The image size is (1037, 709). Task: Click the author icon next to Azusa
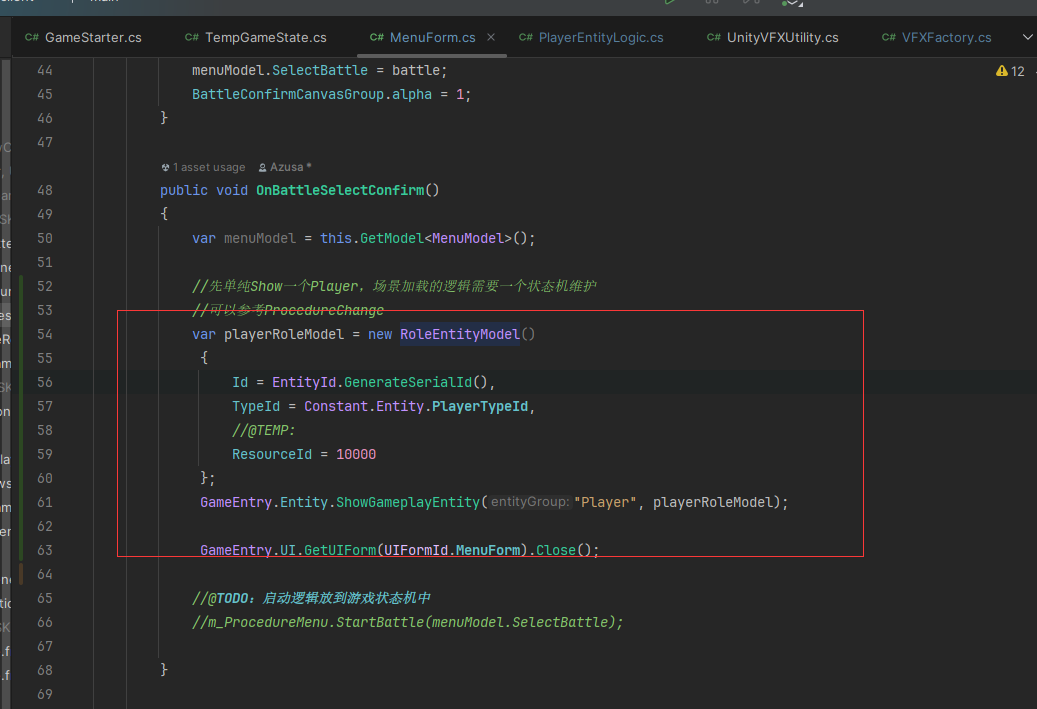262,168
